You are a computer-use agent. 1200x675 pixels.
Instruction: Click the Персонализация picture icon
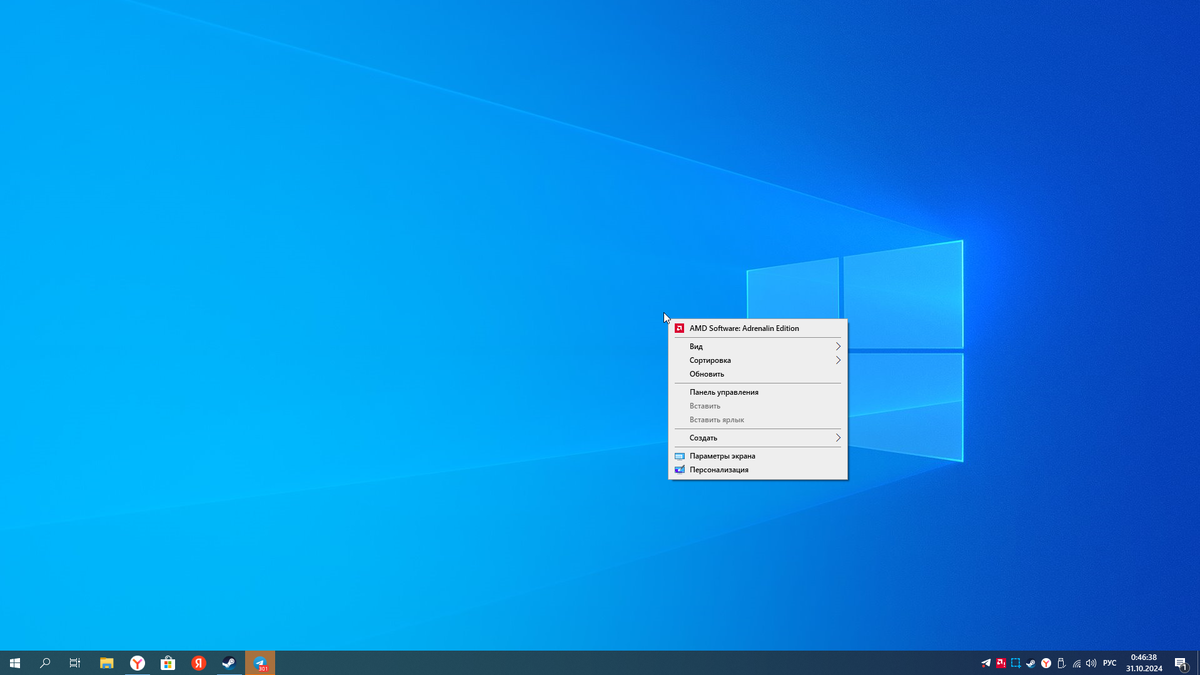(x=680, y=470)
